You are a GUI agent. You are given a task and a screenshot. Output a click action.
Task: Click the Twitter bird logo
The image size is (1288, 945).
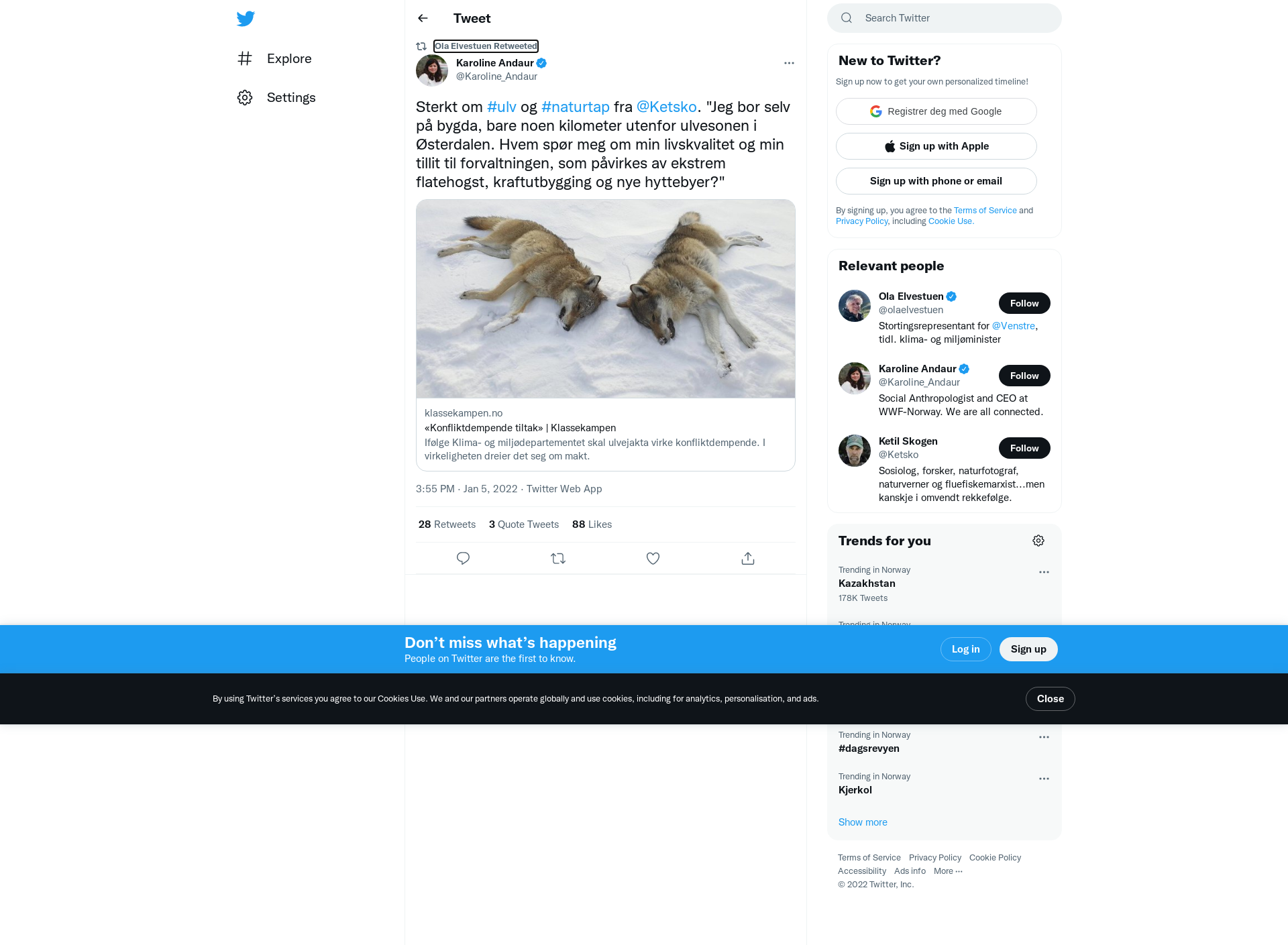point(246,19)
